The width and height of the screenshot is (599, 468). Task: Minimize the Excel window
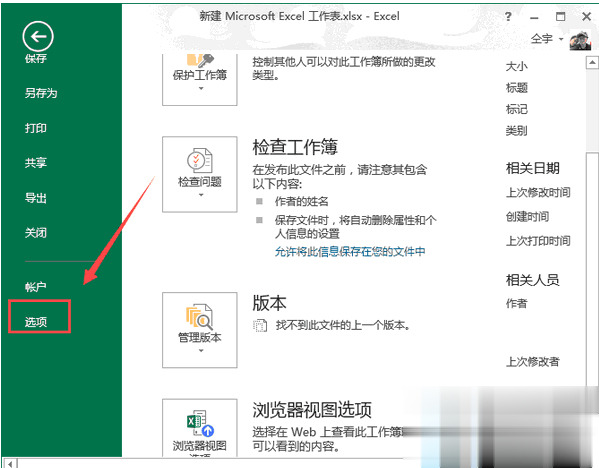[534, 18]
